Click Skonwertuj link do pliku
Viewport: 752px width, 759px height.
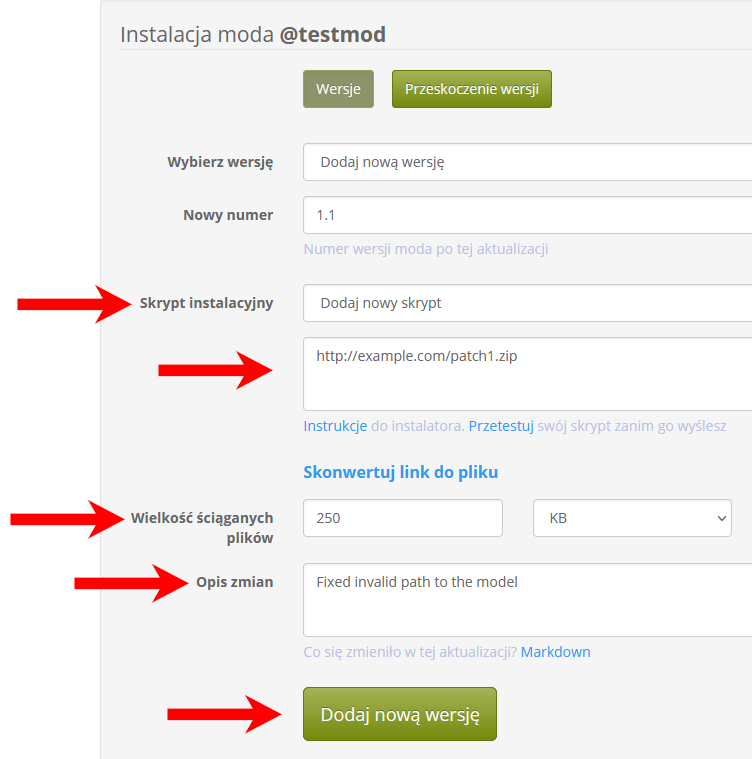[x=401, y=472]
